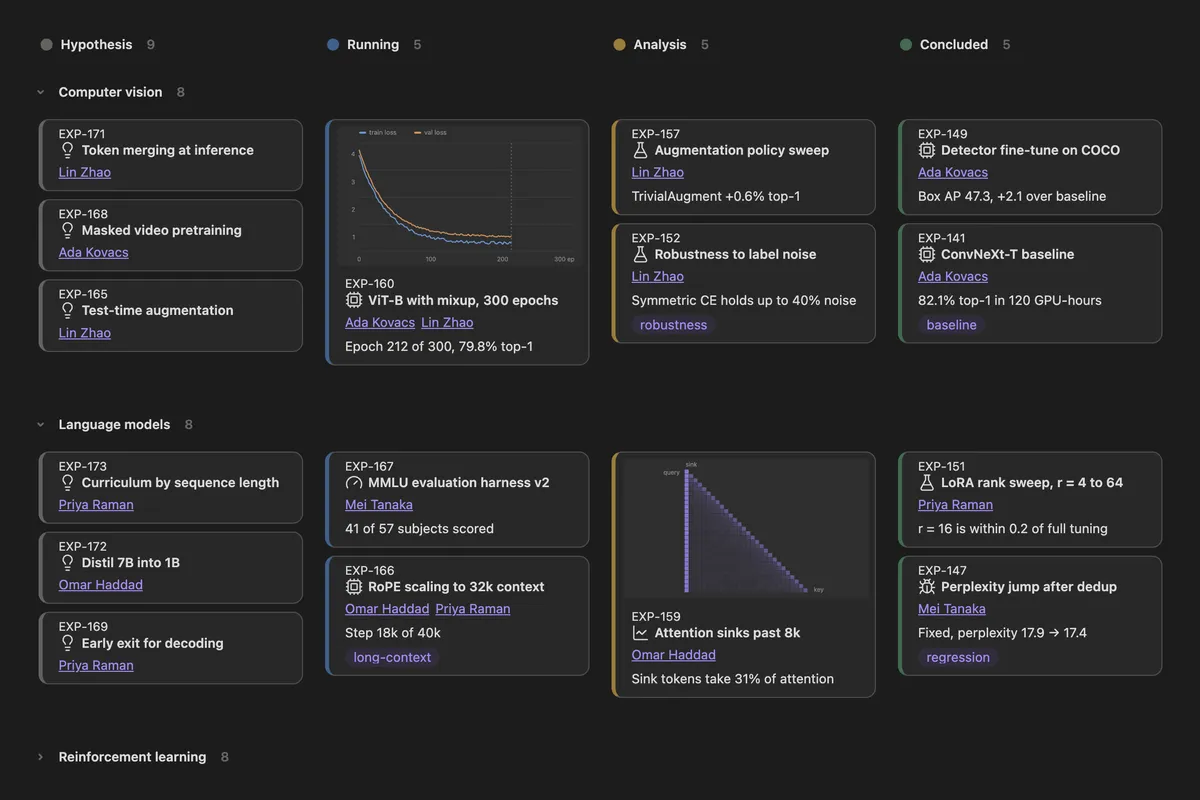
Task: Open Priya Raman link on EXP-173 card
Action: [x=96, y=504]
